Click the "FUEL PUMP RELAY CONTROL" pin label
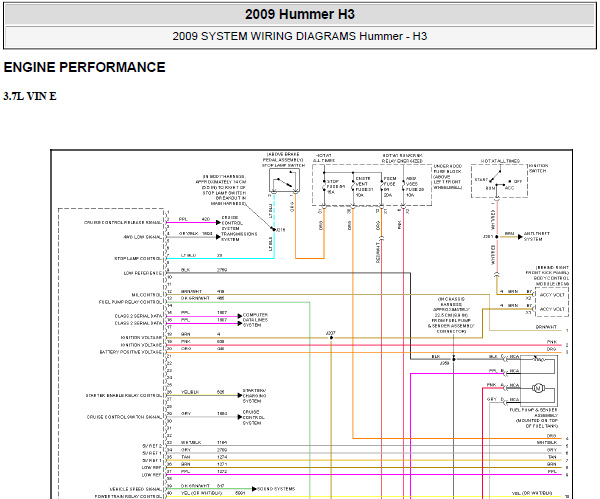Screen dimensions: 600x499 click(x=130, y=302)
